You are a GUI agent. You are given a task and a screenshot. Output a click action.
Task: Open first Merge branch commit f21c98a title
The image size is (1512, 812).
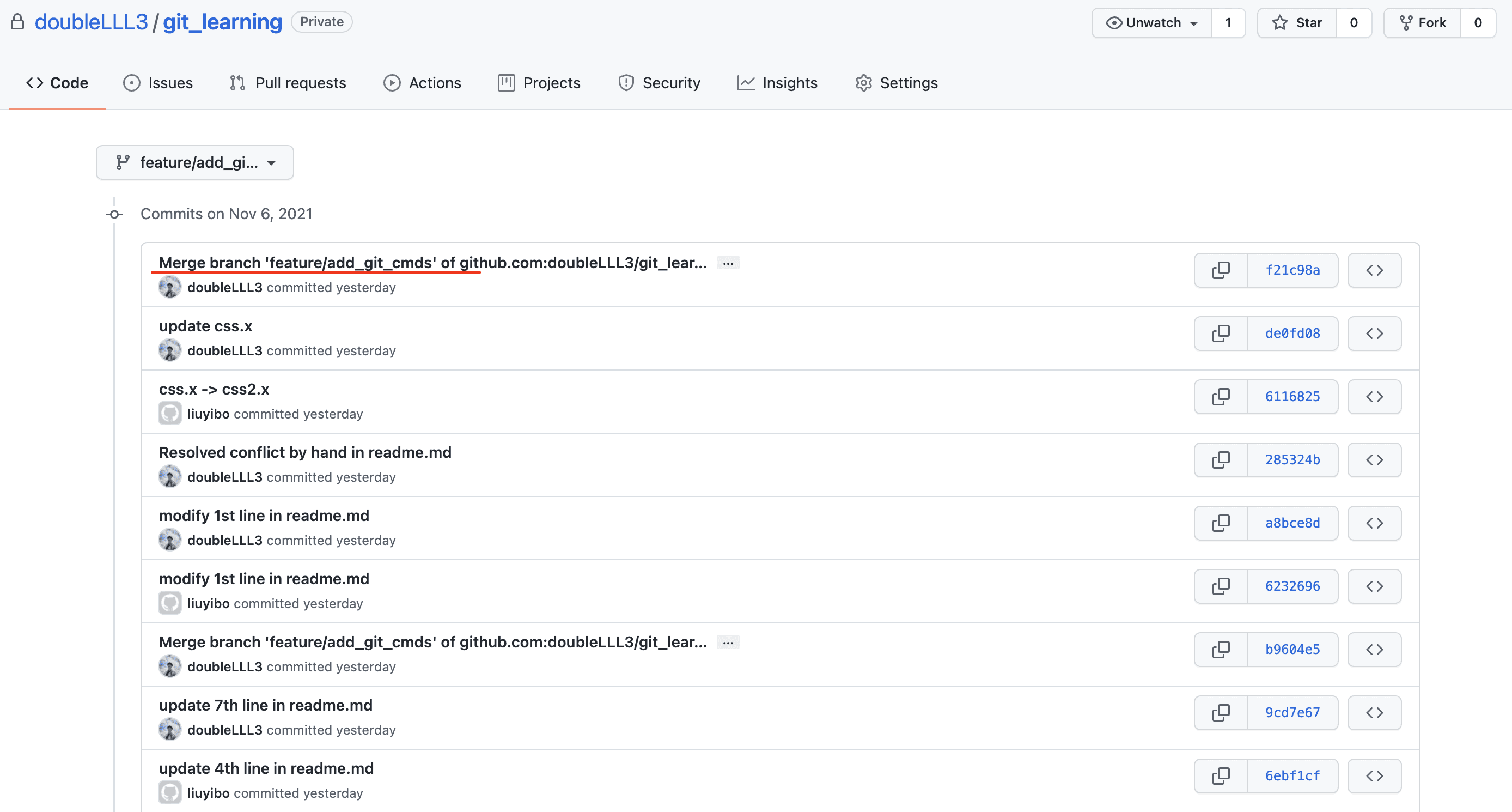432,263
